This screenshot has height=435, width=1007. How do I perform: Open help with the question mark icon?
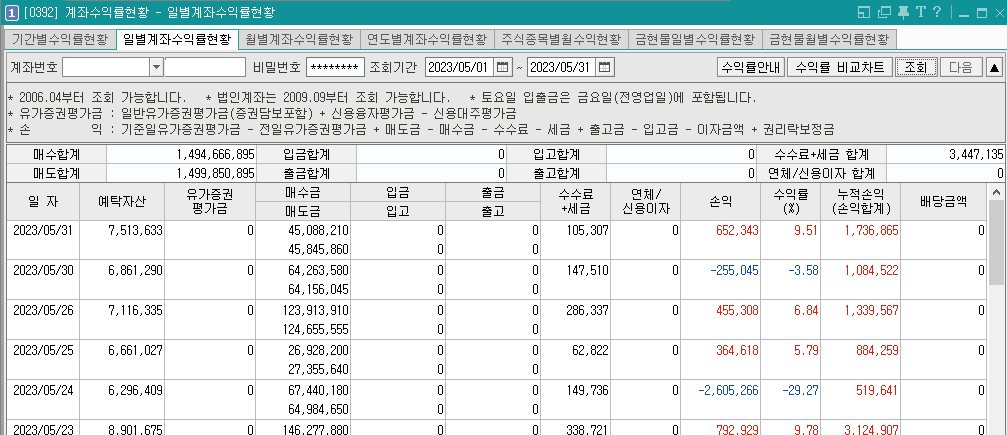coord(935,12)
